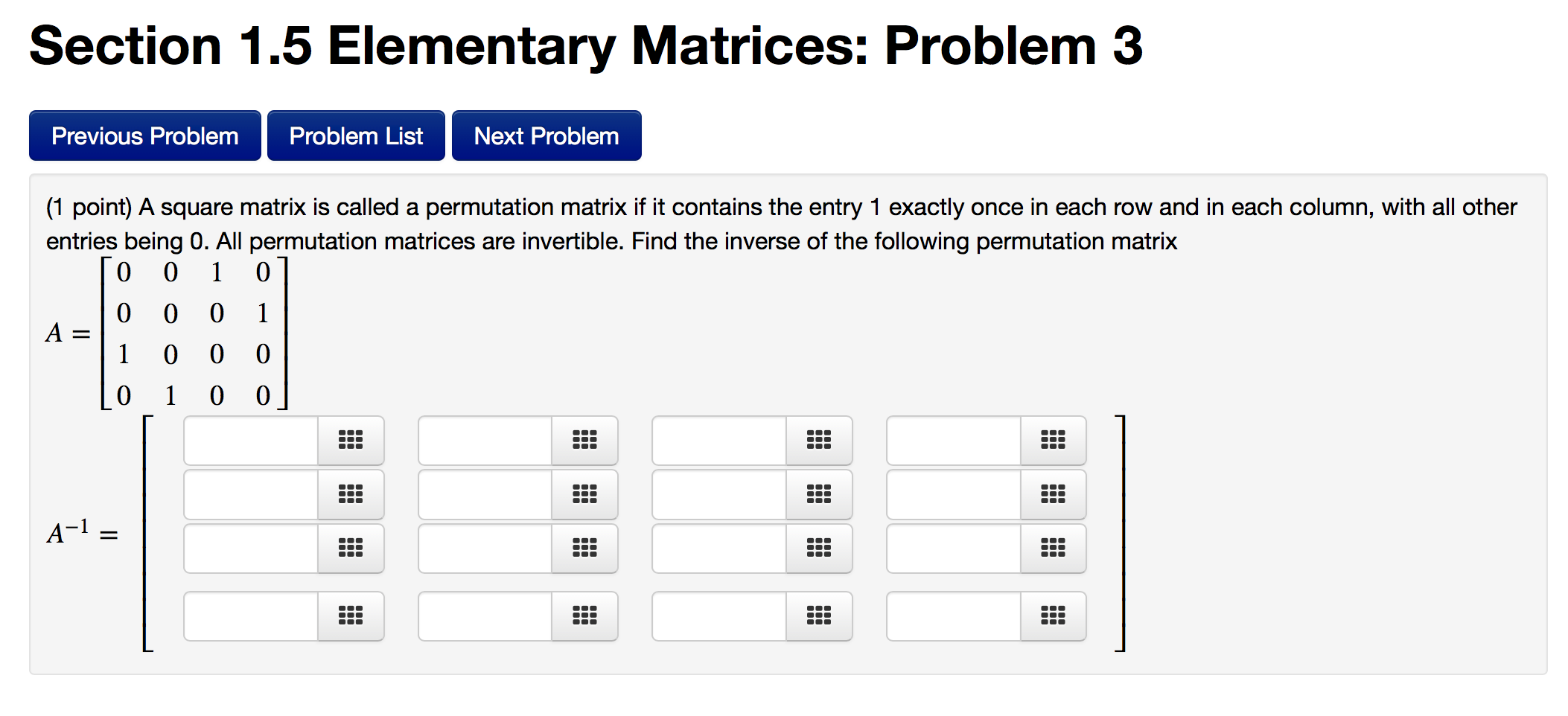Go to the Previous Problem
This screenshot has height=716, width=1568.
[x=144, y=135]
